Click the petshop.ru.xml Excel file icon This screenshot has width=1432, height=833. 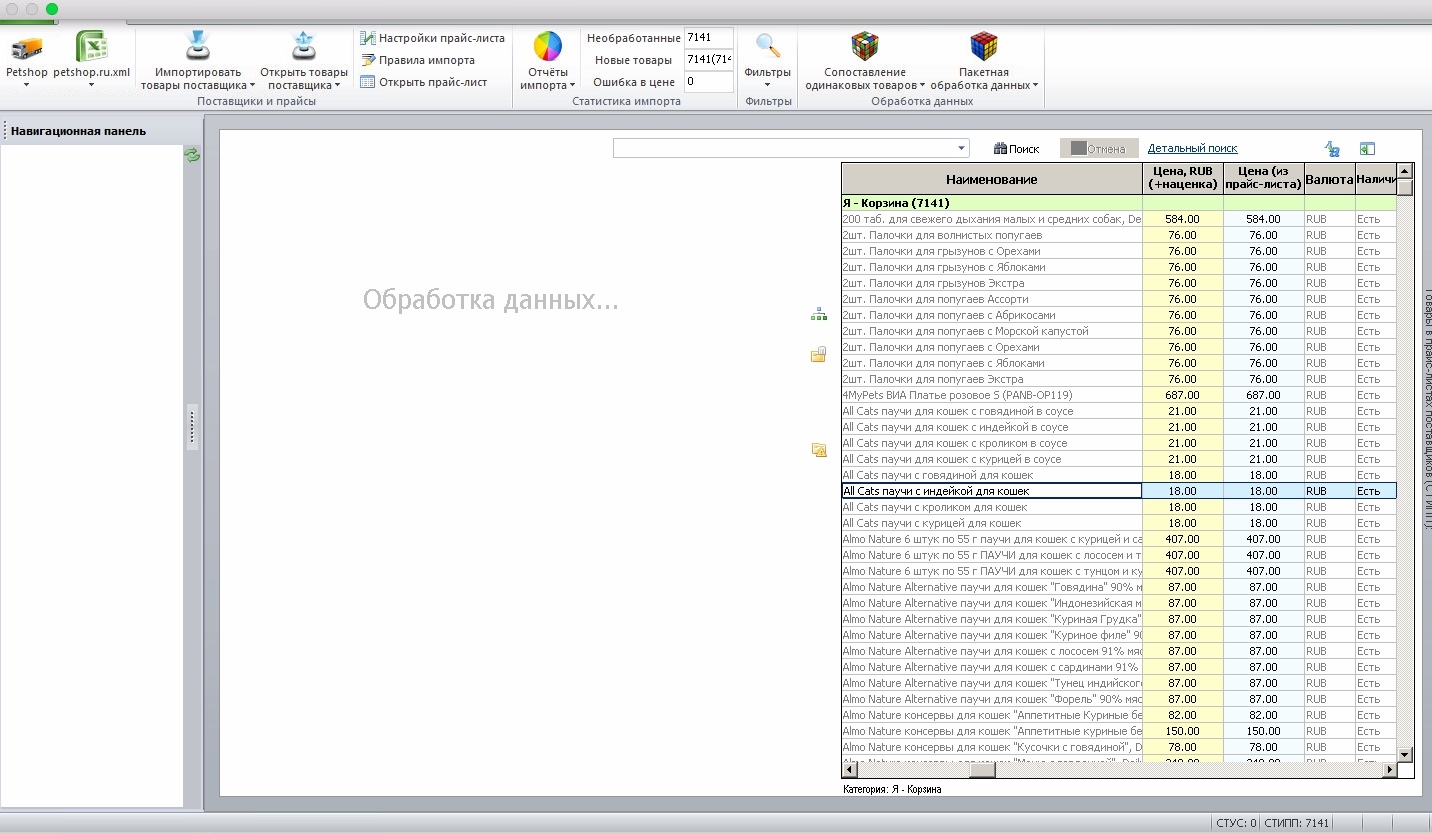[x=92, y=47]
